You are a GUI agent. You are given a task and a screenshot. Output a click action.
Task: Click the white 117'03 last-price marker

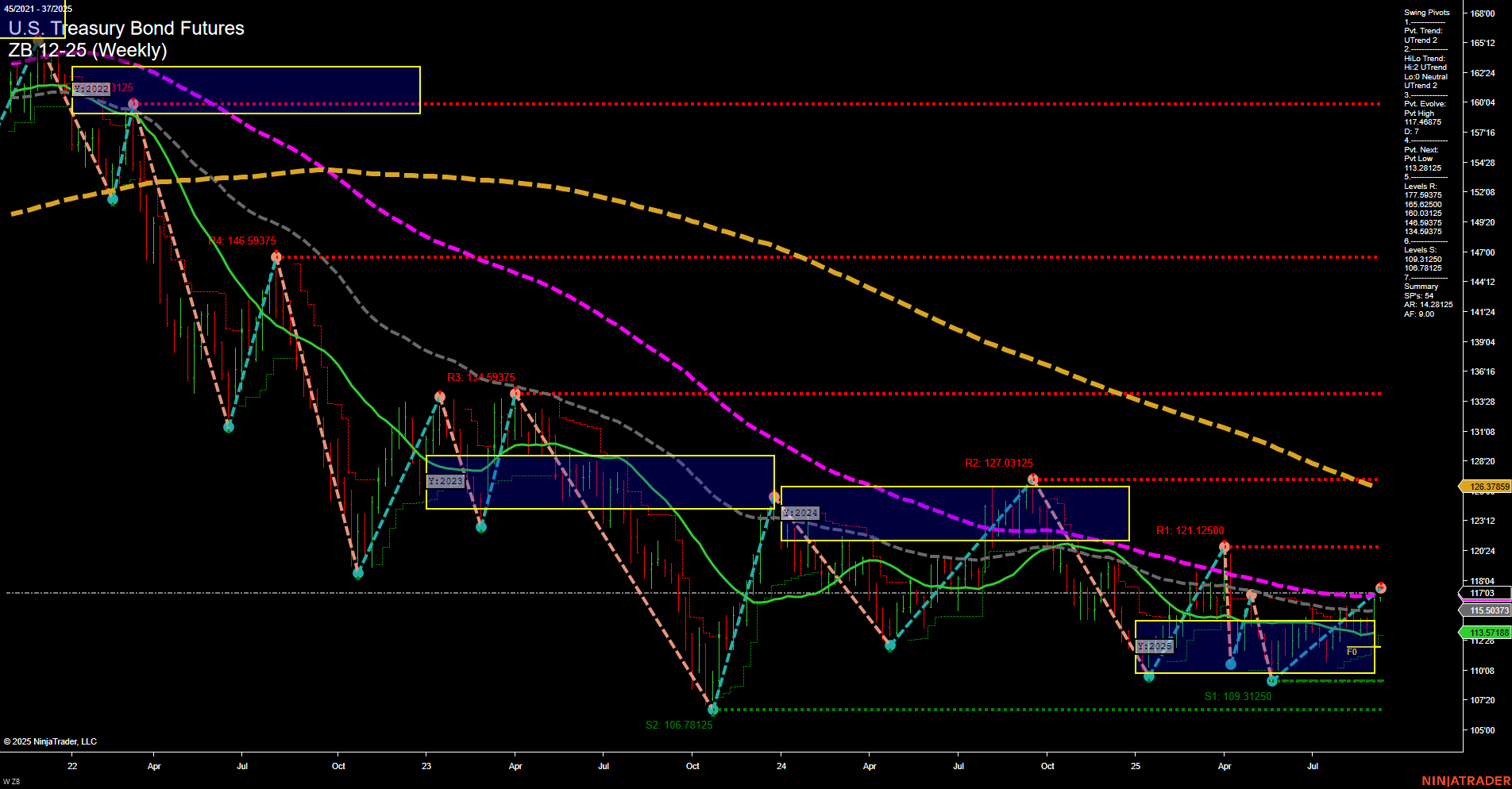click(1487, 593)
